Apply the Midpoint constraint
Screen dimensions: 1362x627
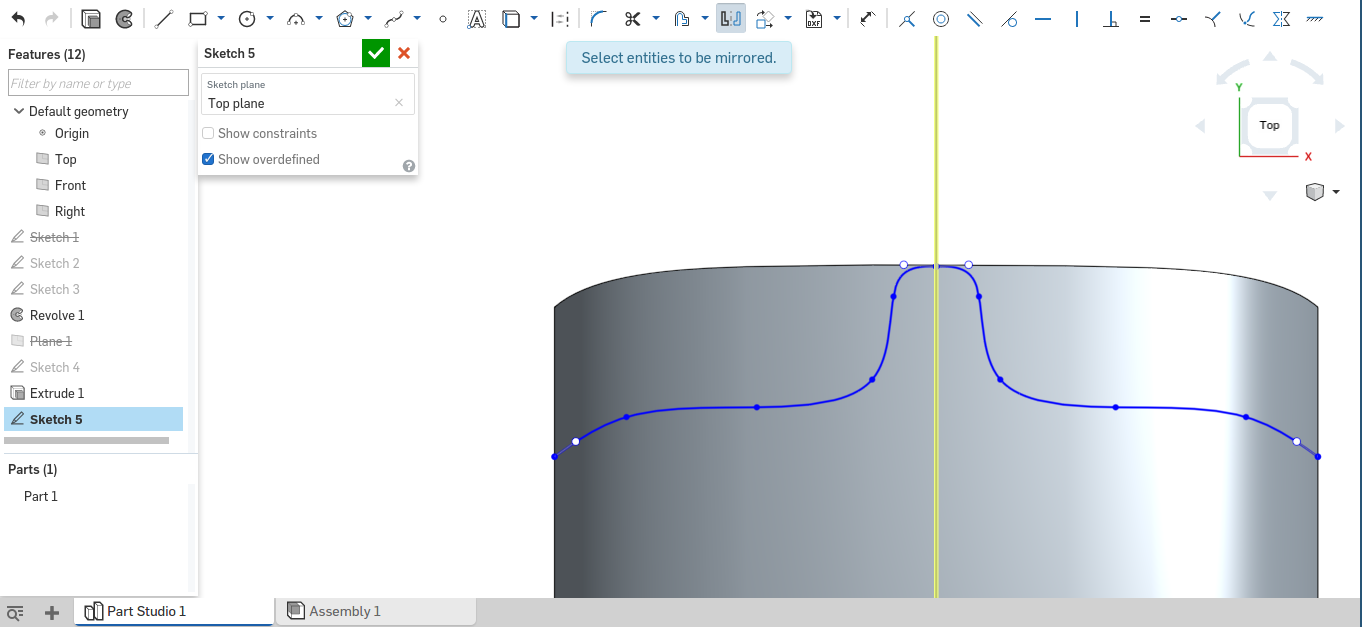[1179, 18]
